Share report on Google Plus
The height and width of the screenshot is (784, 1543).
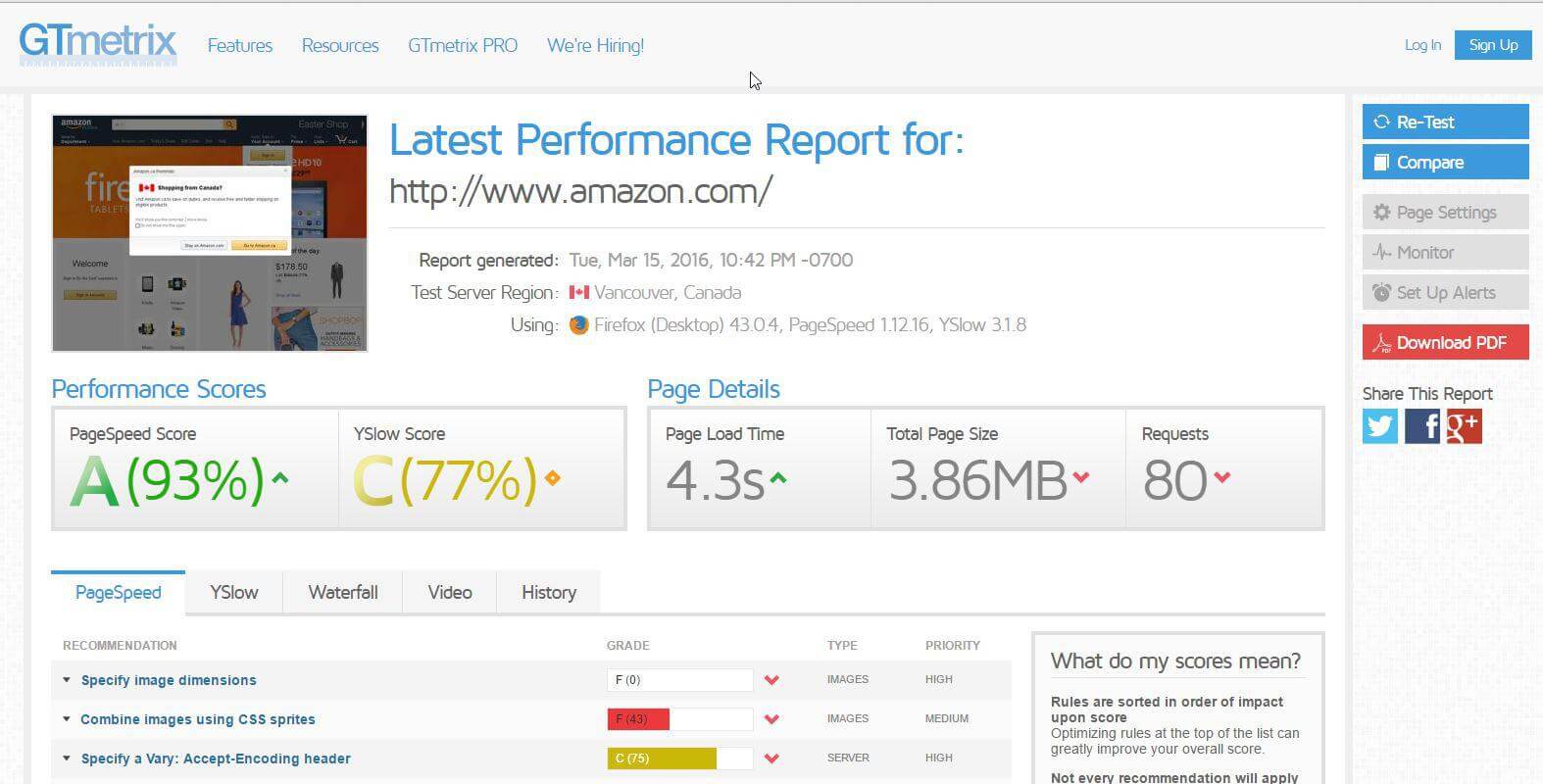(x=1464, y=426)
